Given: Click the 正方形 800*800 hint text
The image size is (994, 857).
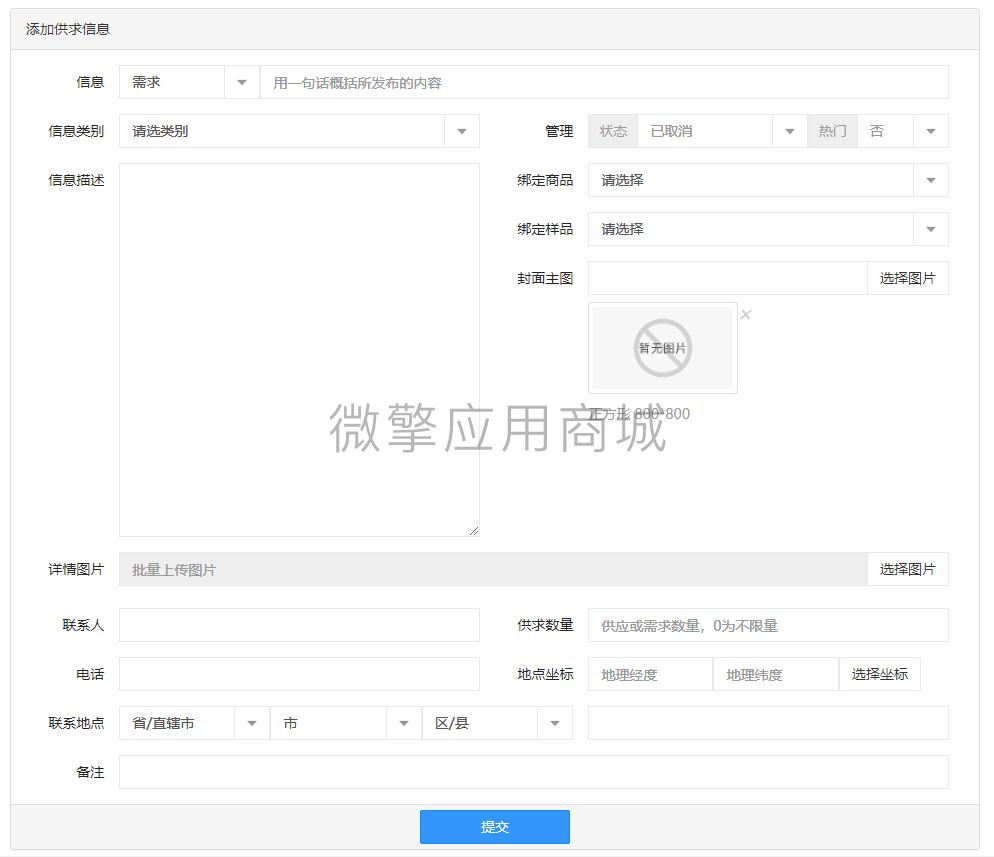Looking at the screenshot, I should tap(639, 414).
